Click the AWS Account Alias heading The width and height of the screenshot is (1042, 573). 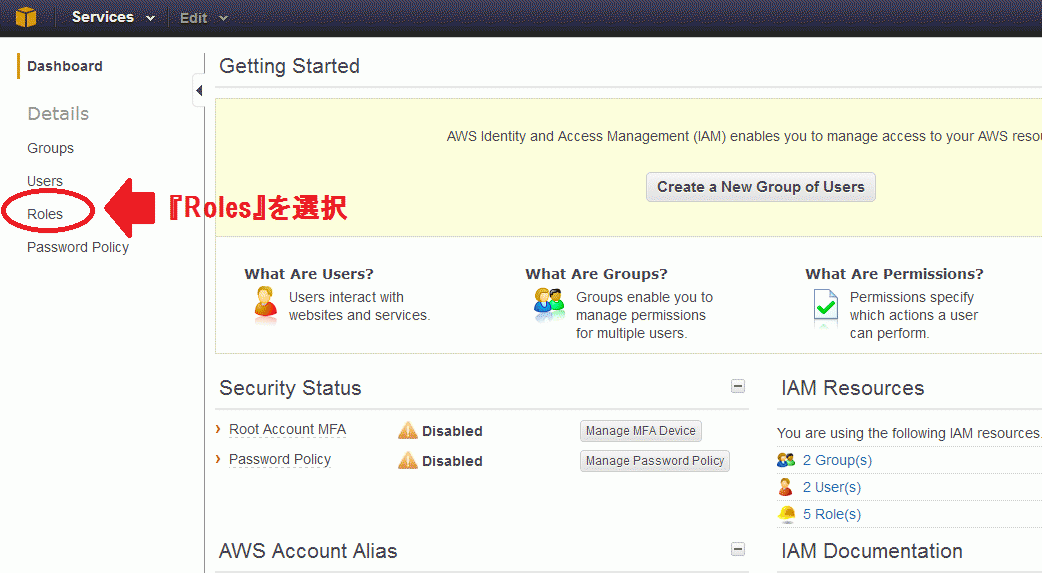coord(308,551)
